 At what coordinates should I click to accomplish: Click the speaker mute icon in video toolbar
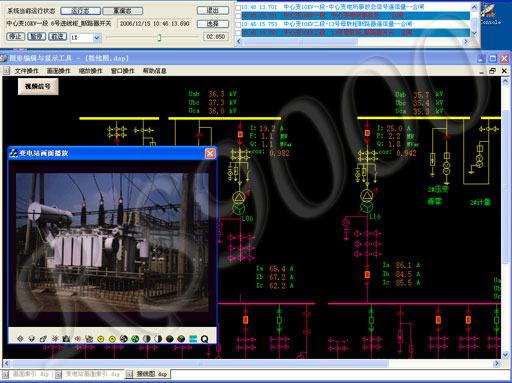pyautogui.click(x=78, y=339)
